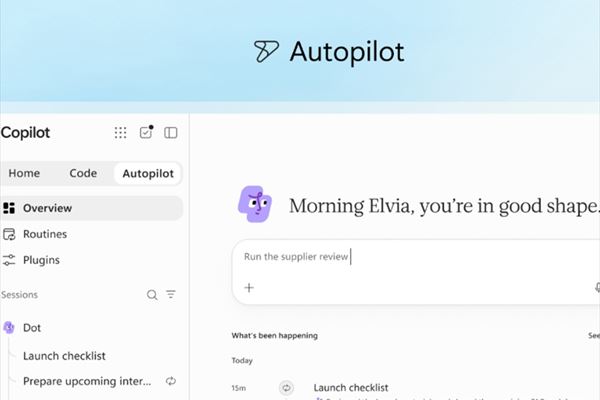
Task: Click the purple face avatar by greeting
Action: pyautogui.click(x=255, y=204)
